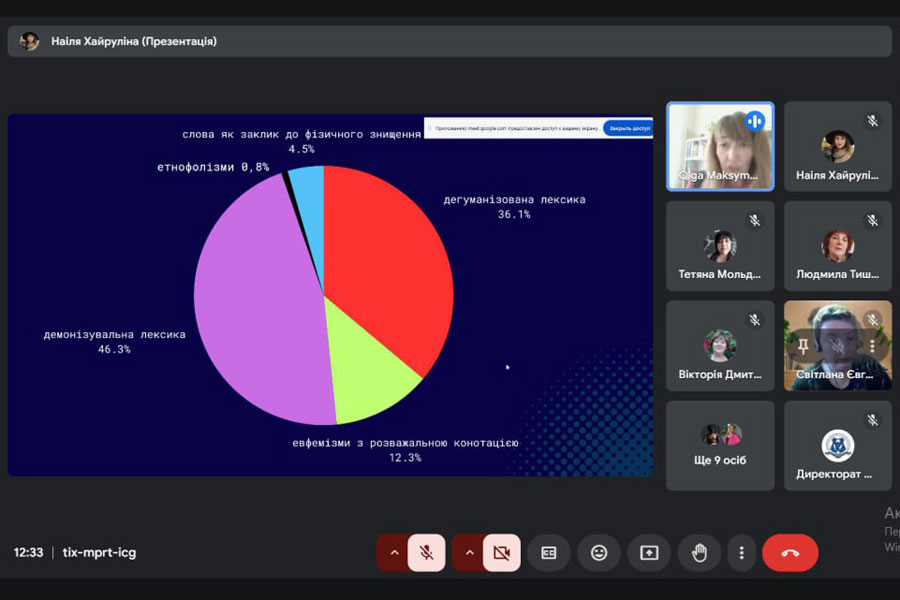
Task: Raise your hand
Action: [x=699, y=552]
